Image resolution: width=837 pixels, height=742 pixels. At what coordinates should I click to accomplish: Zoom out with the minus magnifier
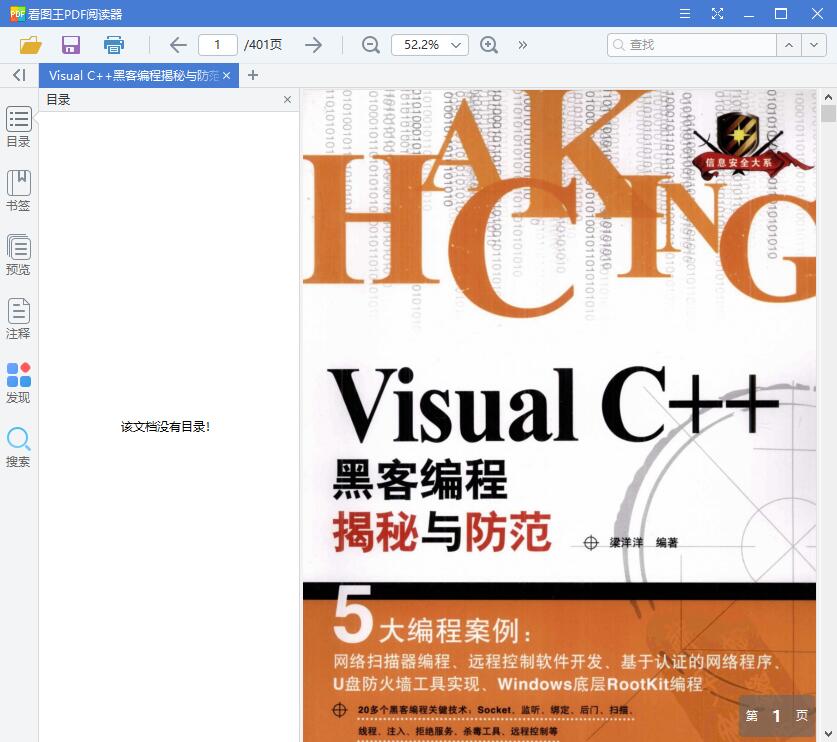(x=370, y=45)
